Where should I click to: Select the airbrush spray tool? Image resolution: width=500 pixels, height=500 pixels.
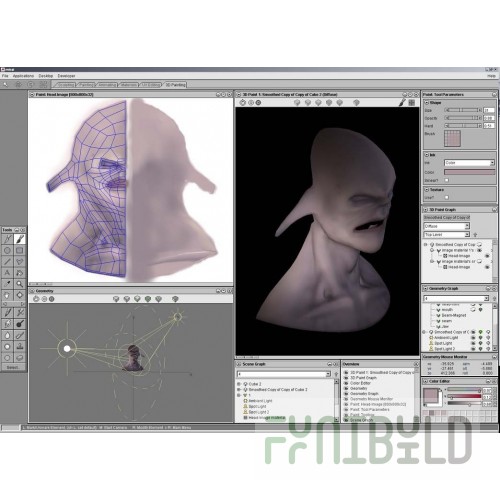(x=20, y=313)
